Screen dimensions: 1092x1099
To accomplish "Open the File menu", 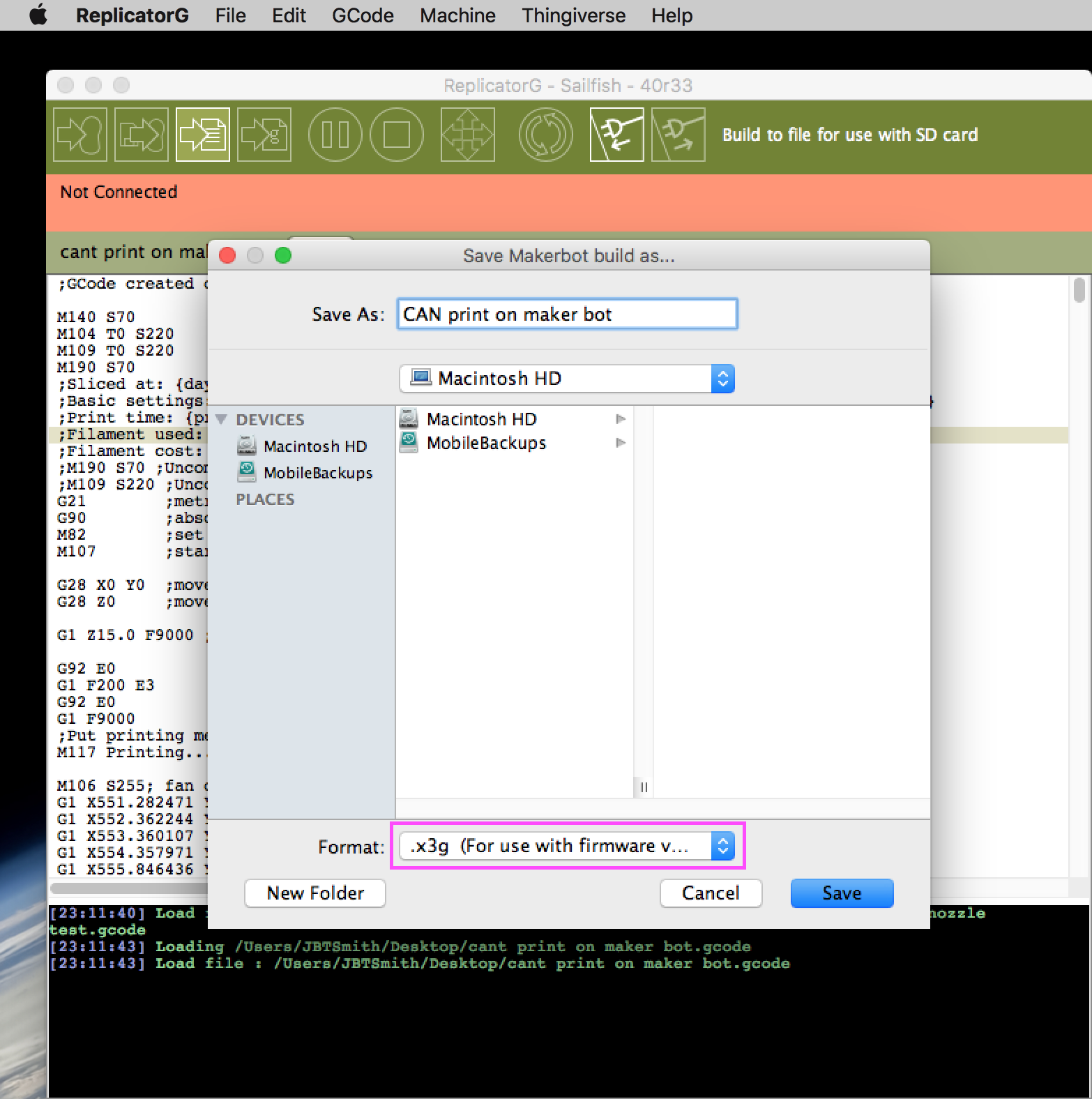I will (x=231, y=15).
